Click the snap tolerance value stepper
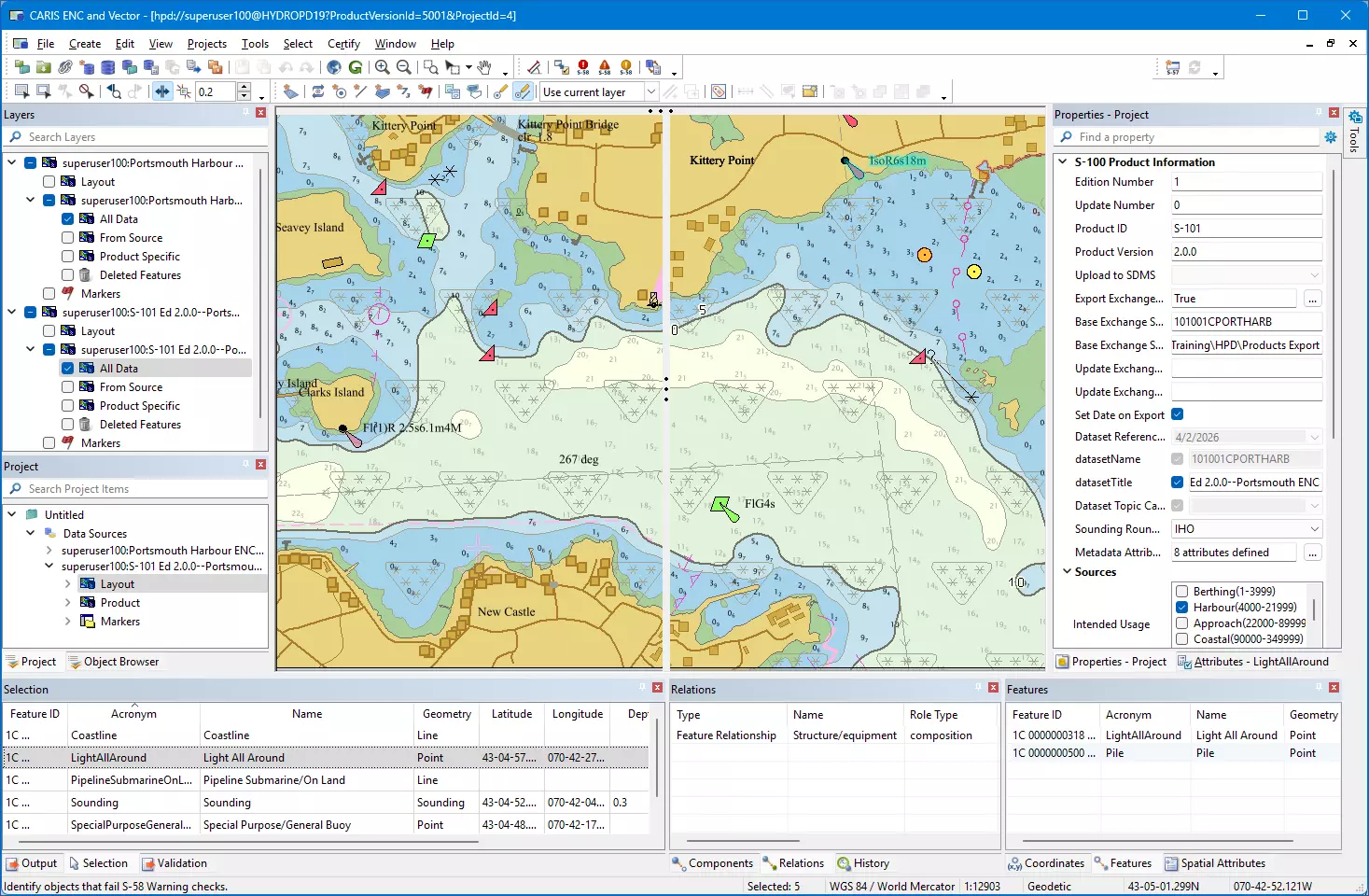 point(244,91)
